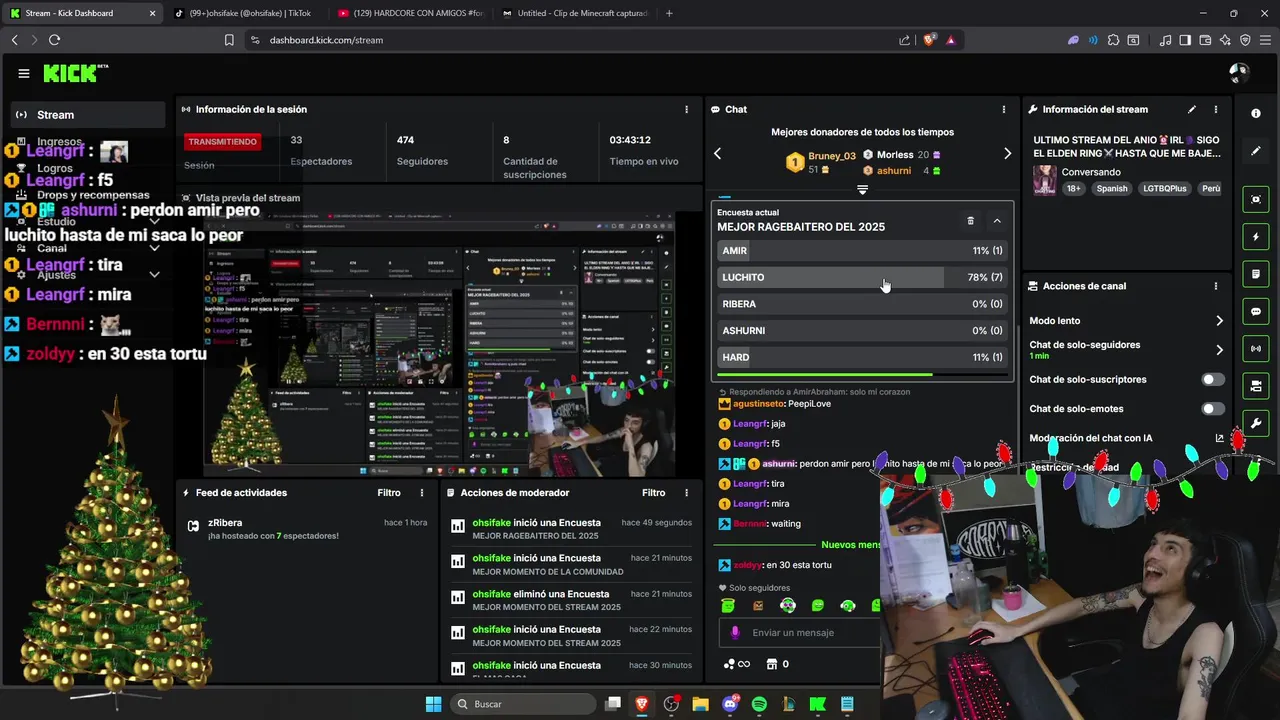Open Acciones de canal options menu

pos(1216,286)
